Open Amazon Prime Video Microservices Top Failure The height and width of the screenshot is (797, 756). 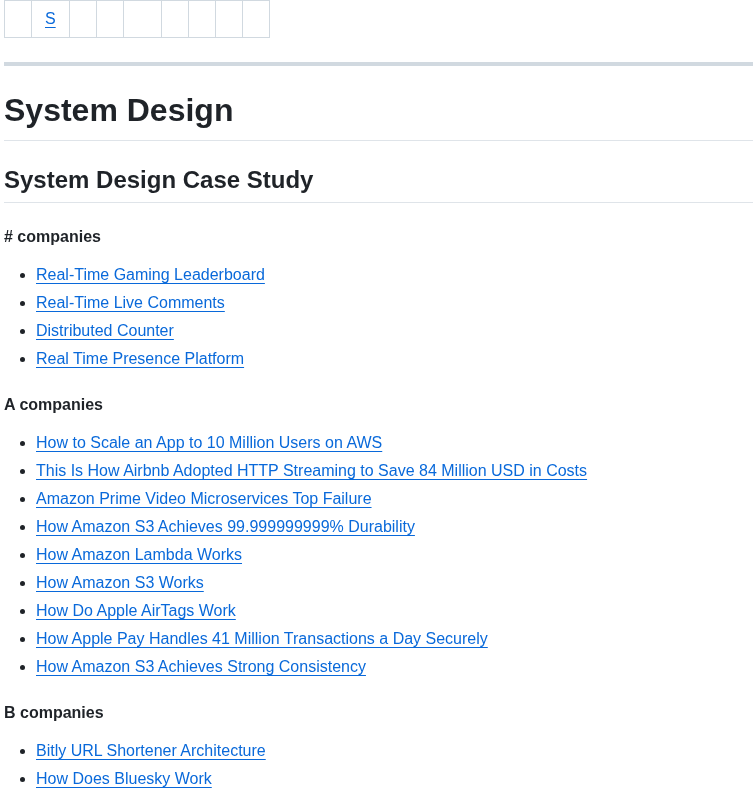tap(203, 498)
